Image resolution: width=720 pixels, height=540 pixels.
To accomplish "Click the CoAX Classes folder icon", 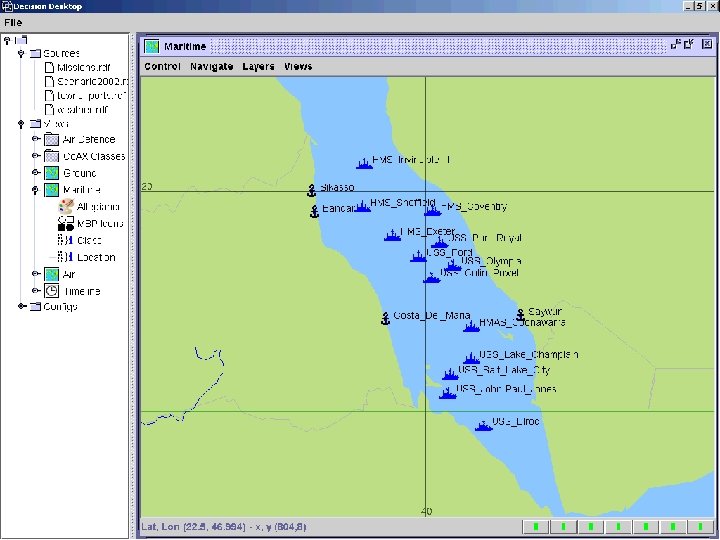I will pyautogui.click(x=51, y=156).
